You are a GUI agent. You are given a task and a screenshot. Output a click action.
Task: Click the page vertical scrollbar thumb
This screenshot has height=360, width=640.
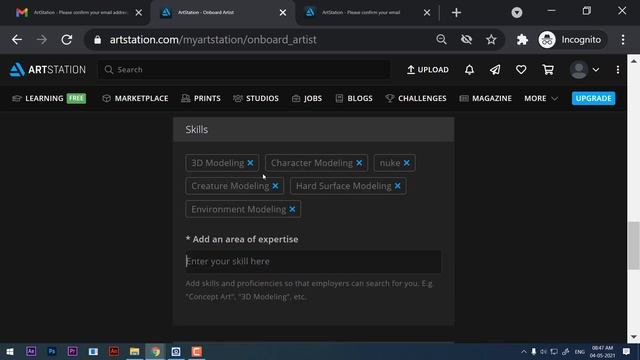pyautogui.click(x=633, y=246)
